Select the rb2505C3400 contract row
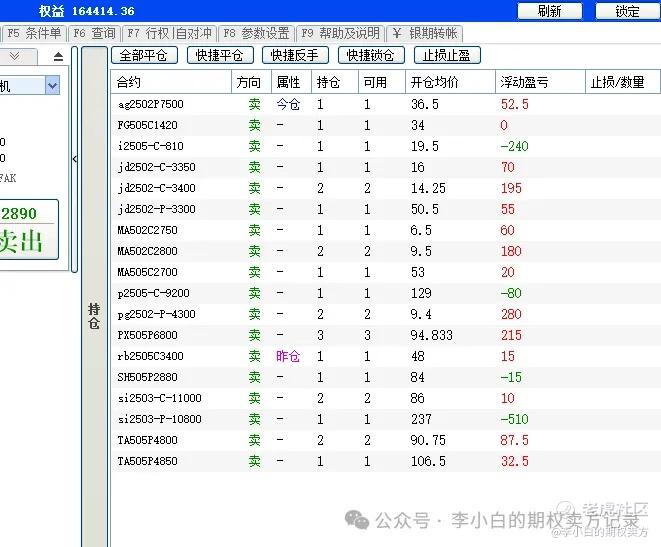This screenshot has height=547, width=661. click(385, 356)
